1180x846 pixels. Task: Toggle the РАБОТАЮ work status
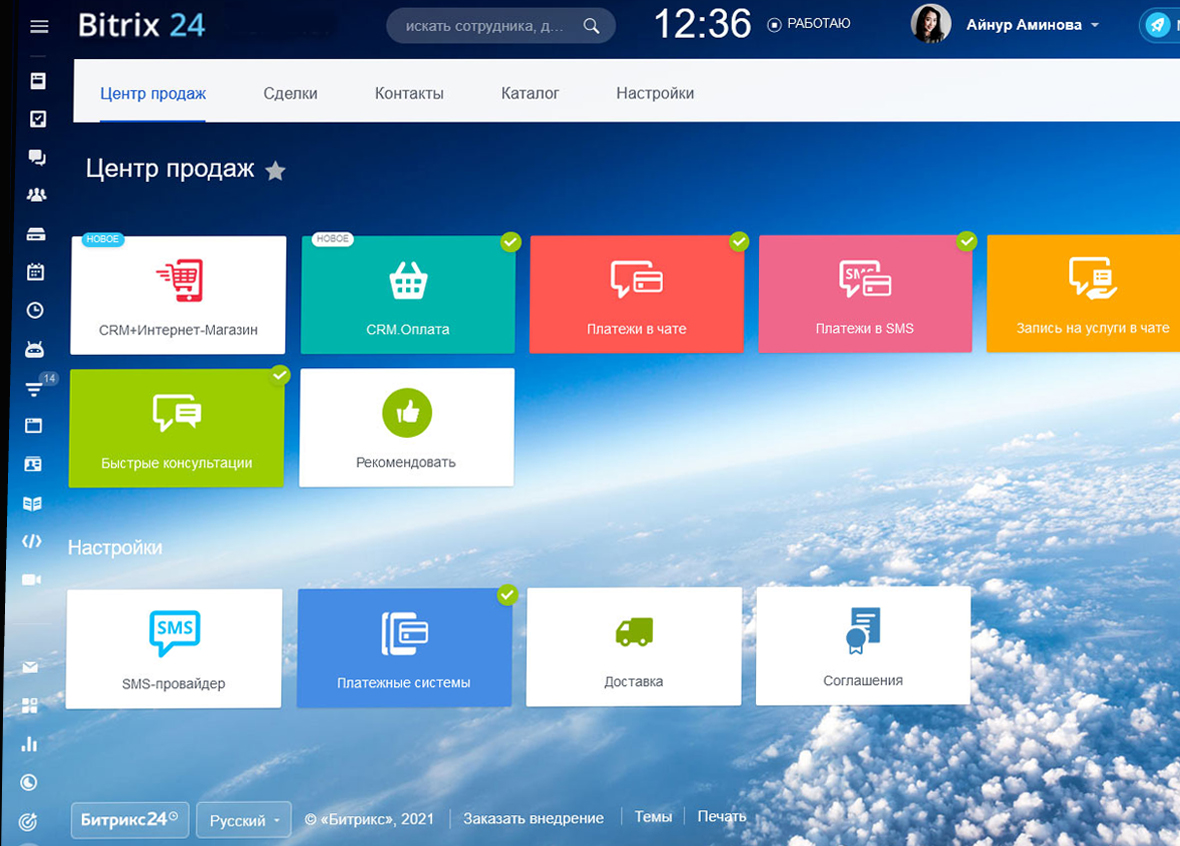(x=809, y=24)
